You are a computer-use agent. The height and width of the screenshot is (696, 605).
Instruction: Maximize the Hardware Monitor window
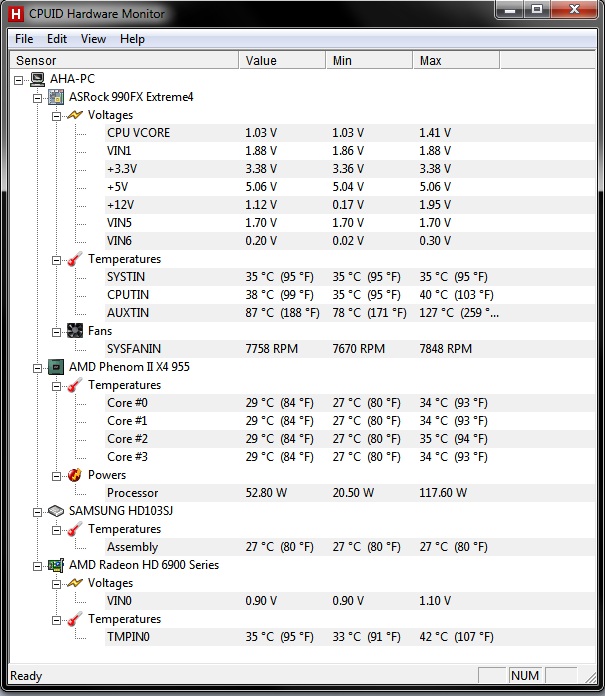[x=537, y=10]
